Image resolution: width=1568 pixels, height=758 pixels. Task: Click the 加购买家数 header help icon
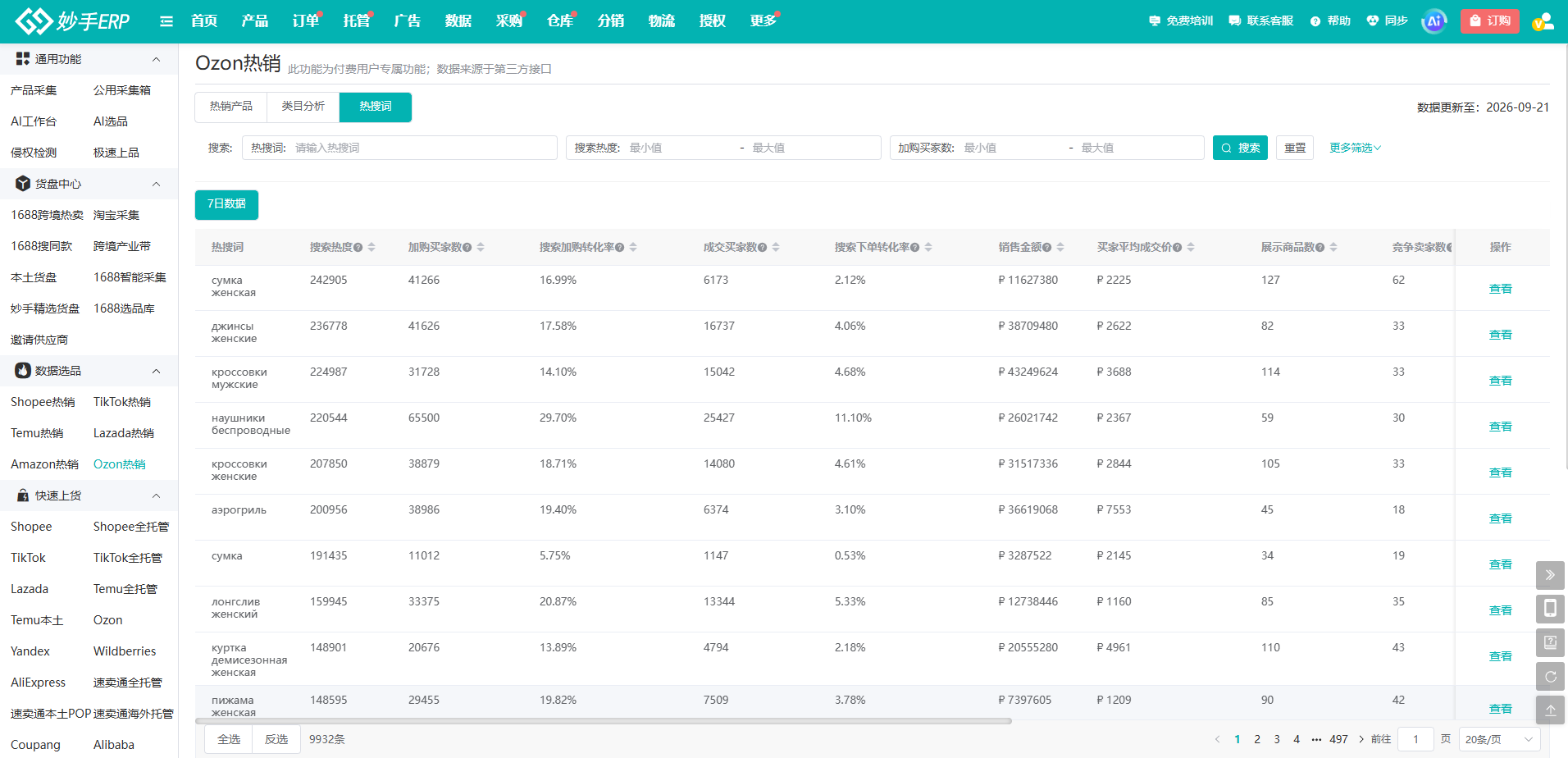[467, 248]
